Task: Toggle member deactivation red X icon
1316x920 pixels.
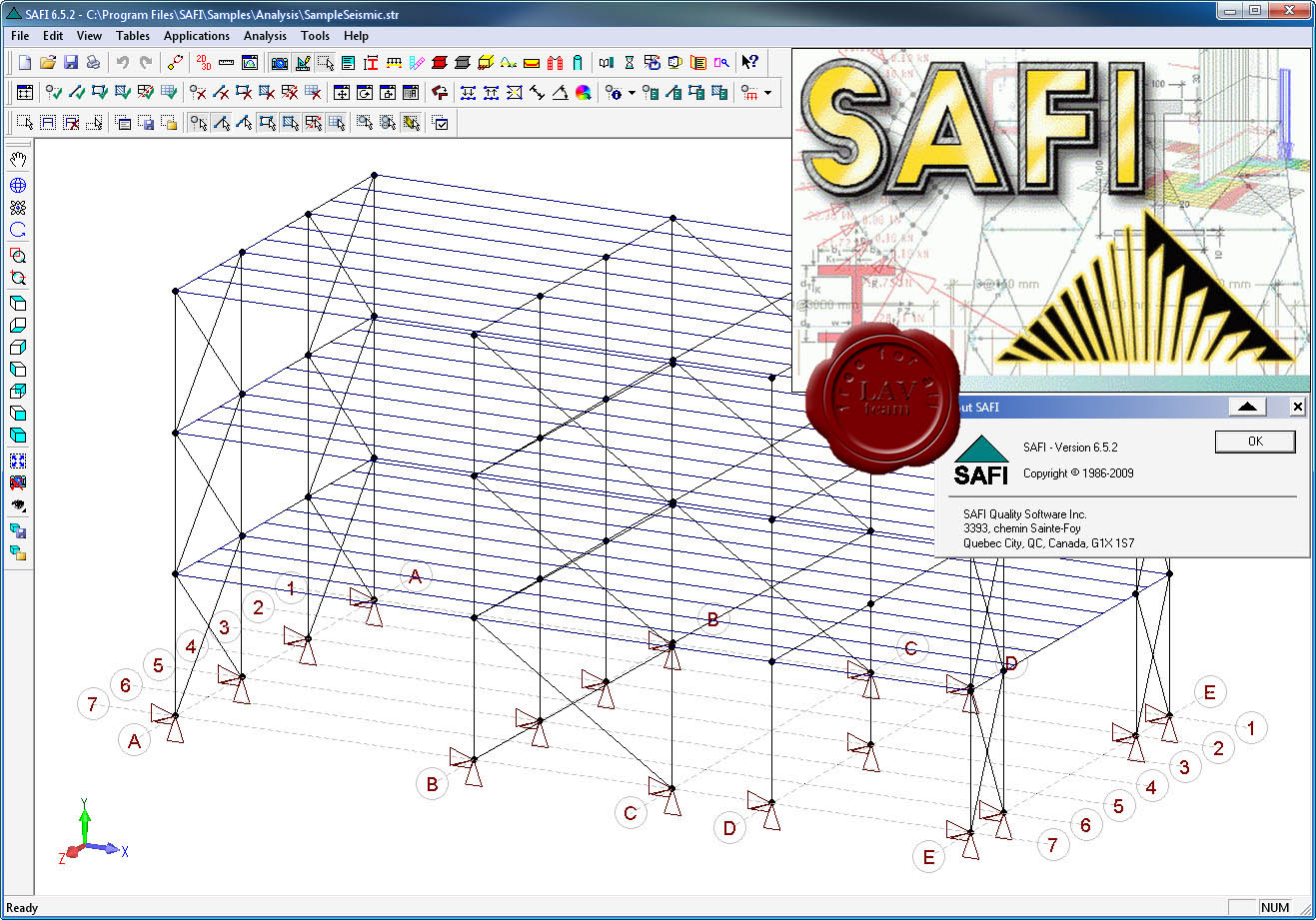Action: [222, 93]
